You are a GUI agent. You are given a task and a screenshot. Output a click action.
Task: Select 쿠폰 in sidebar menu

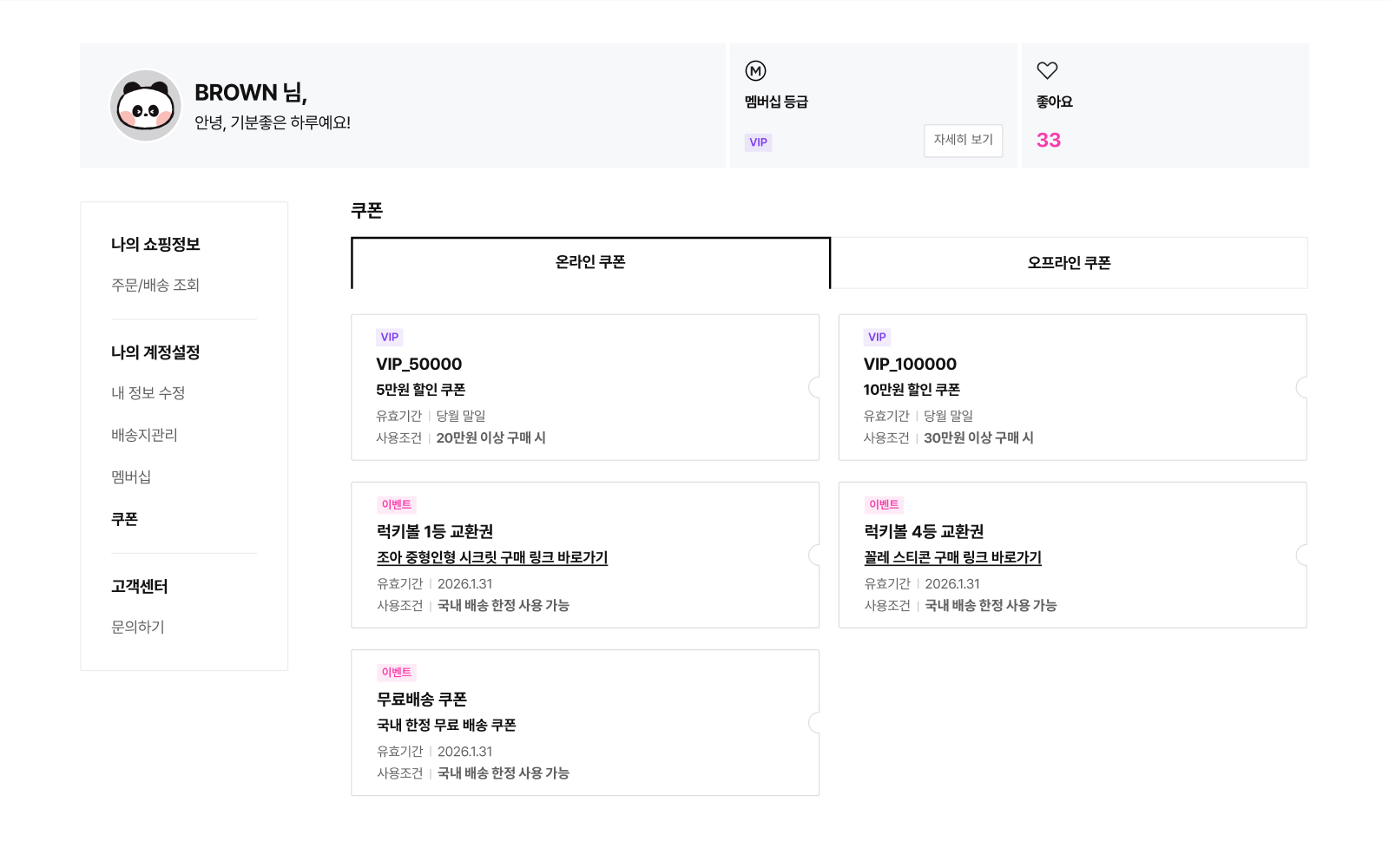(125, 519)
